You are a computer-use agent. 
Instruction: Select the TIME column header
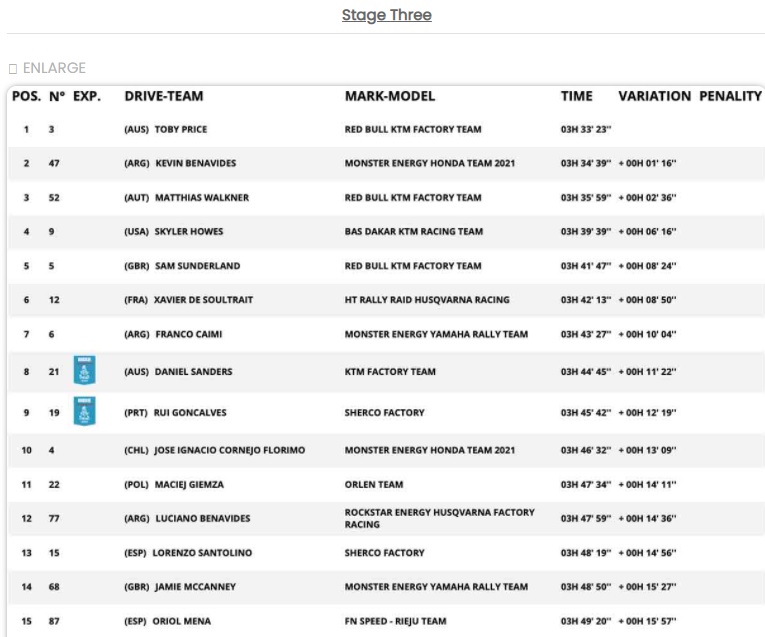tap(577, 96)
